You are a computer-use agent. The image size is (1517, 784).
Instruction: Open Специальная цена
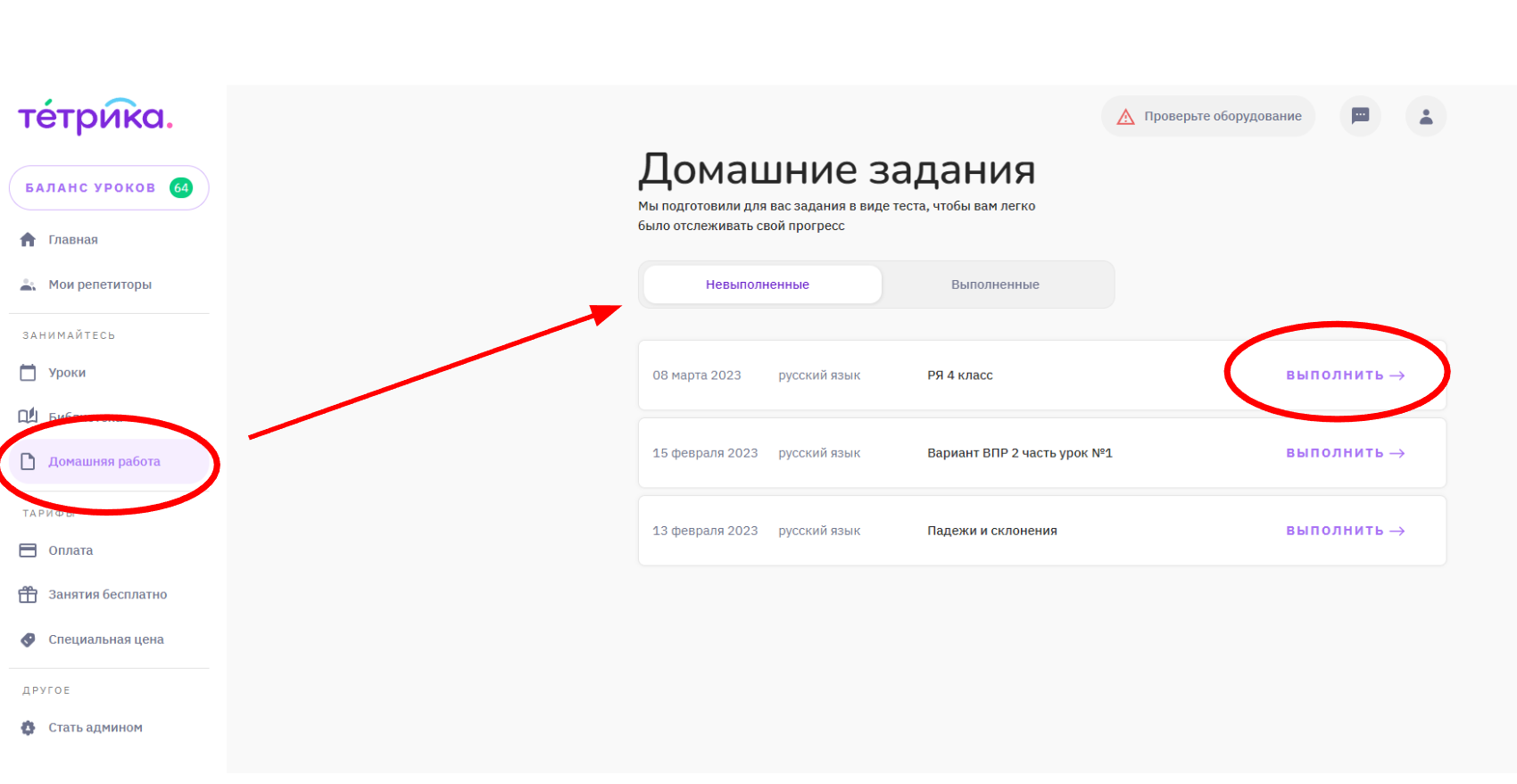pos(106,640)
